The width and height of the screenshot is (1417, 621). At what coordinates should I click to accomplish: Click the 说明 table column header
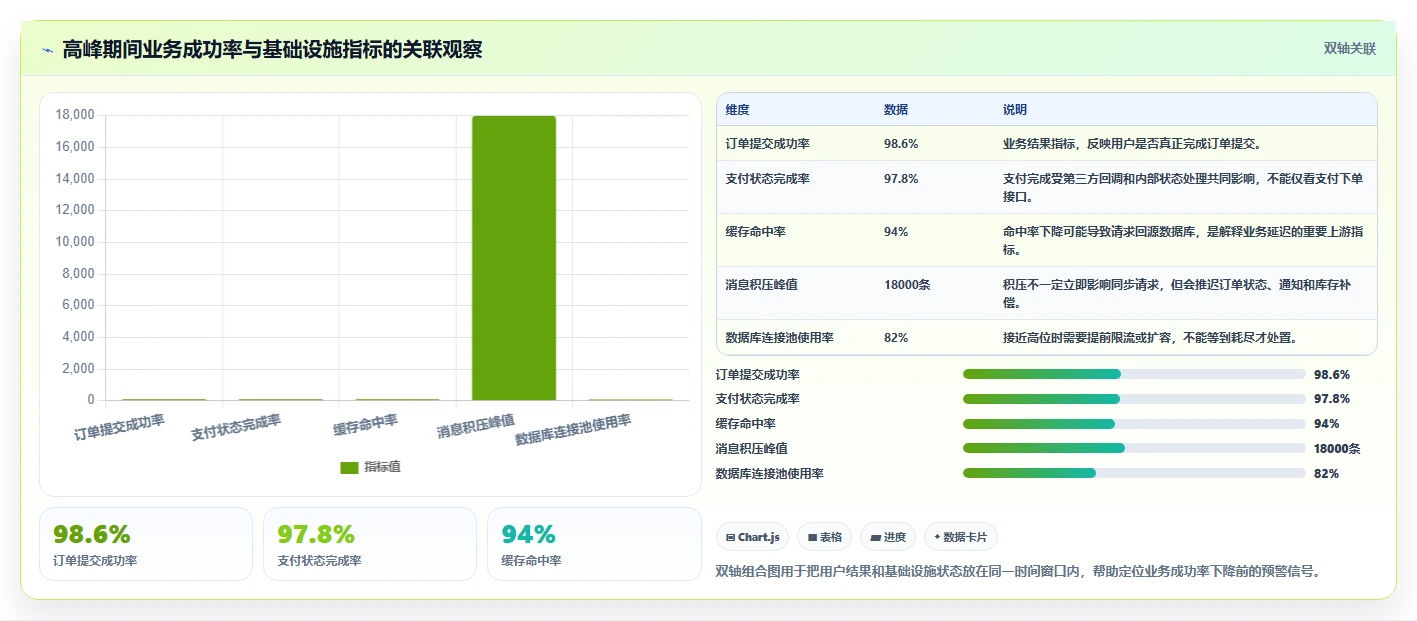(1015, 110)
